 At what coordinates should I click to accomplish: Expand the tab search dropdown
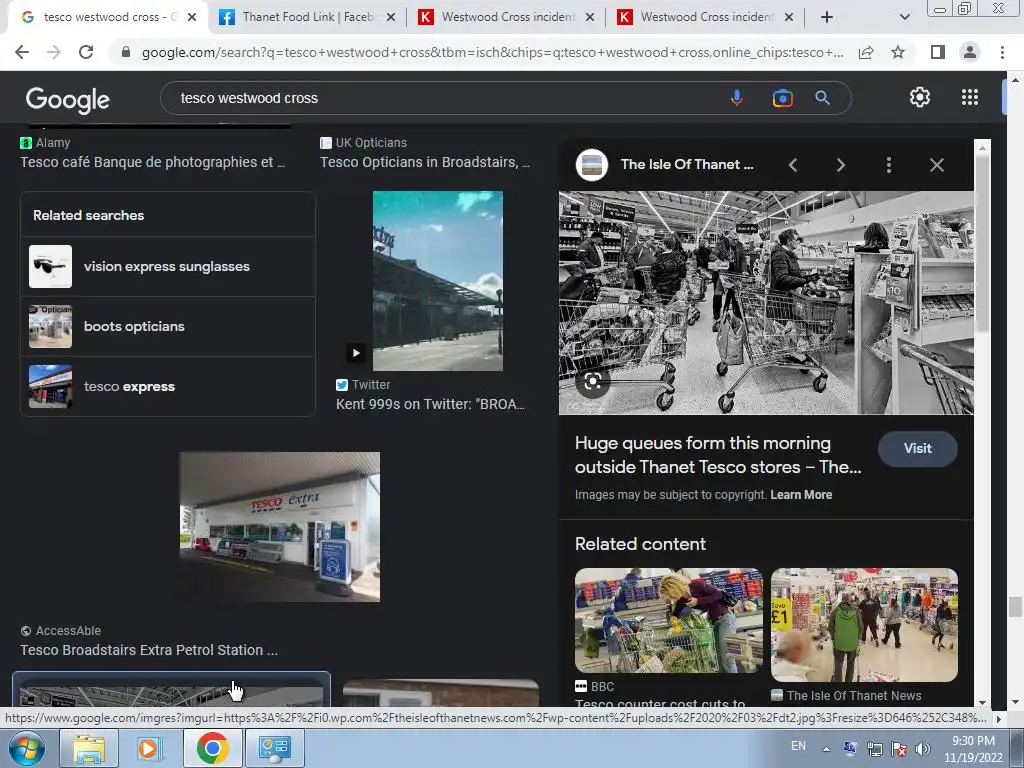(x=904, y=17)
